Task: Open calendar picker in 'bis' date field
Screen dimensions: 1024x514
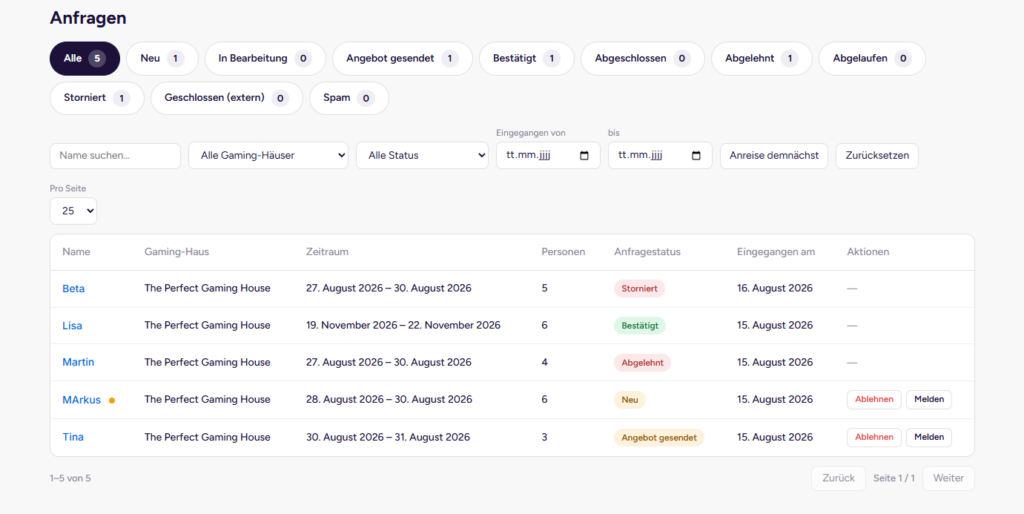Action: pos(696,156)
